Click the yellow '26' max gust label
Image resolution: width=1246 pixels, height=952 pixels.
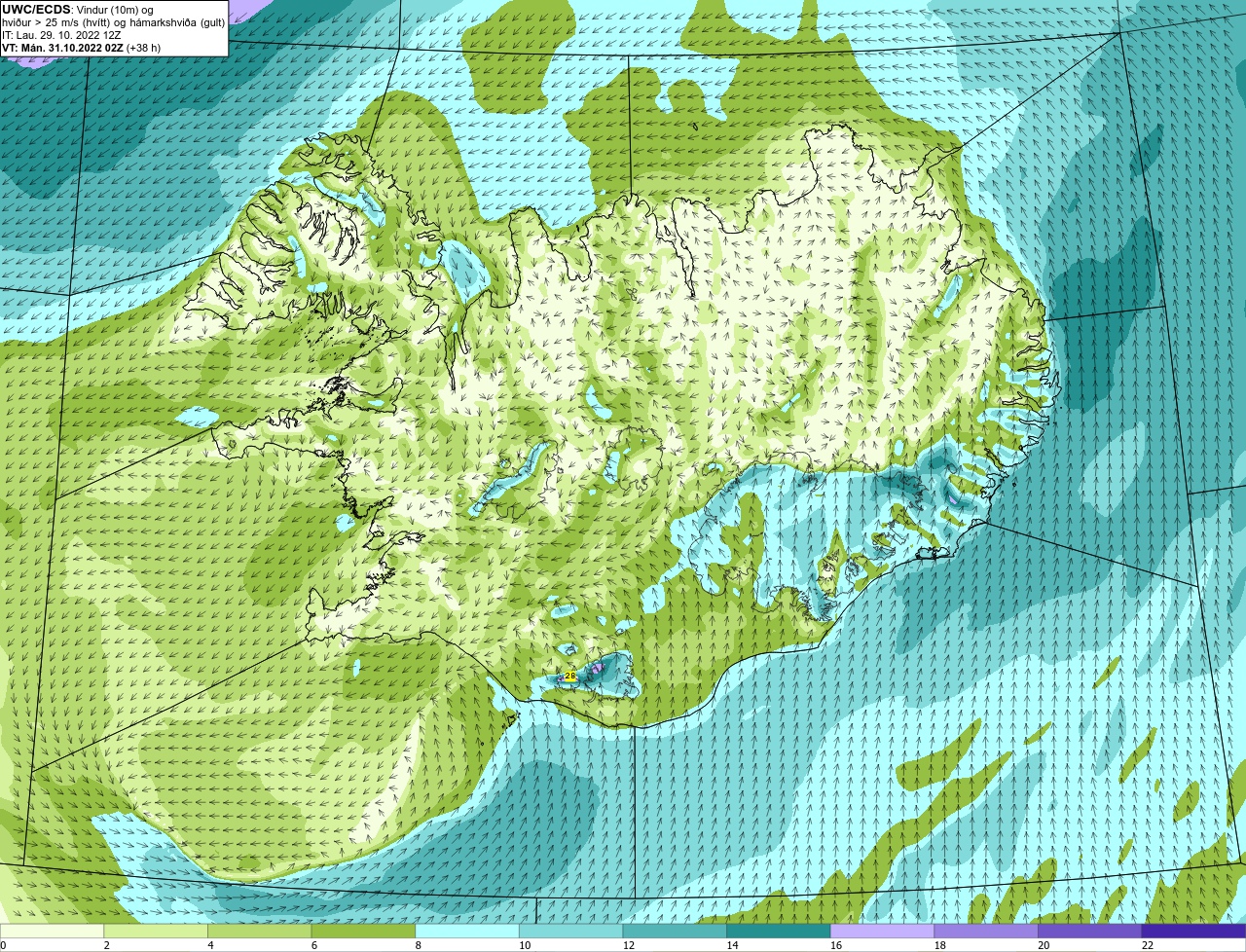pos(570,675)
